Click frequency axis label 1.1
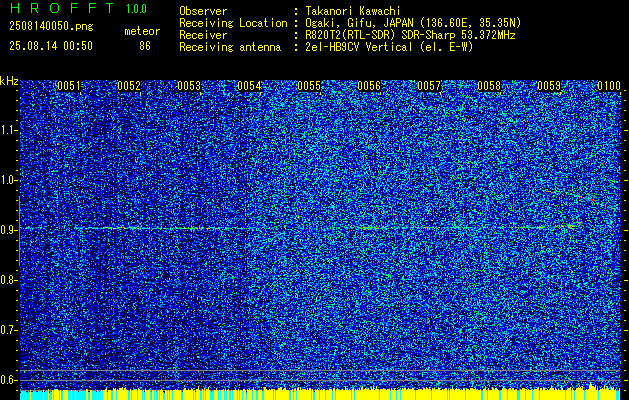Screen dimensions: 629x400 tap(8, 130)
